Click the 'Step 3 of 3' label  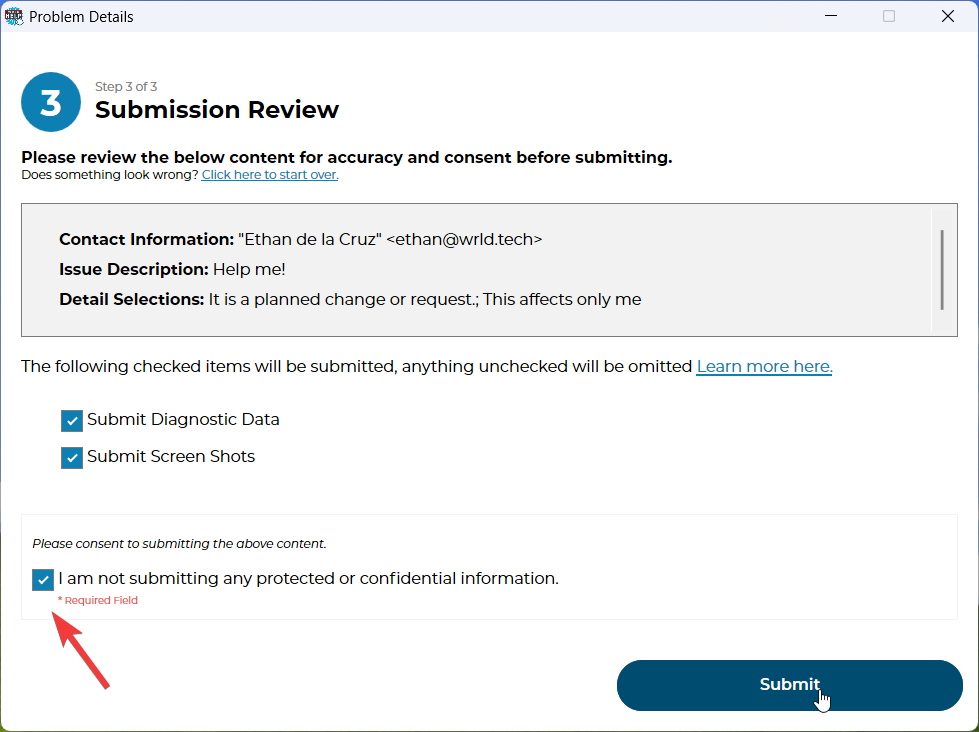(x=126, y=87)
